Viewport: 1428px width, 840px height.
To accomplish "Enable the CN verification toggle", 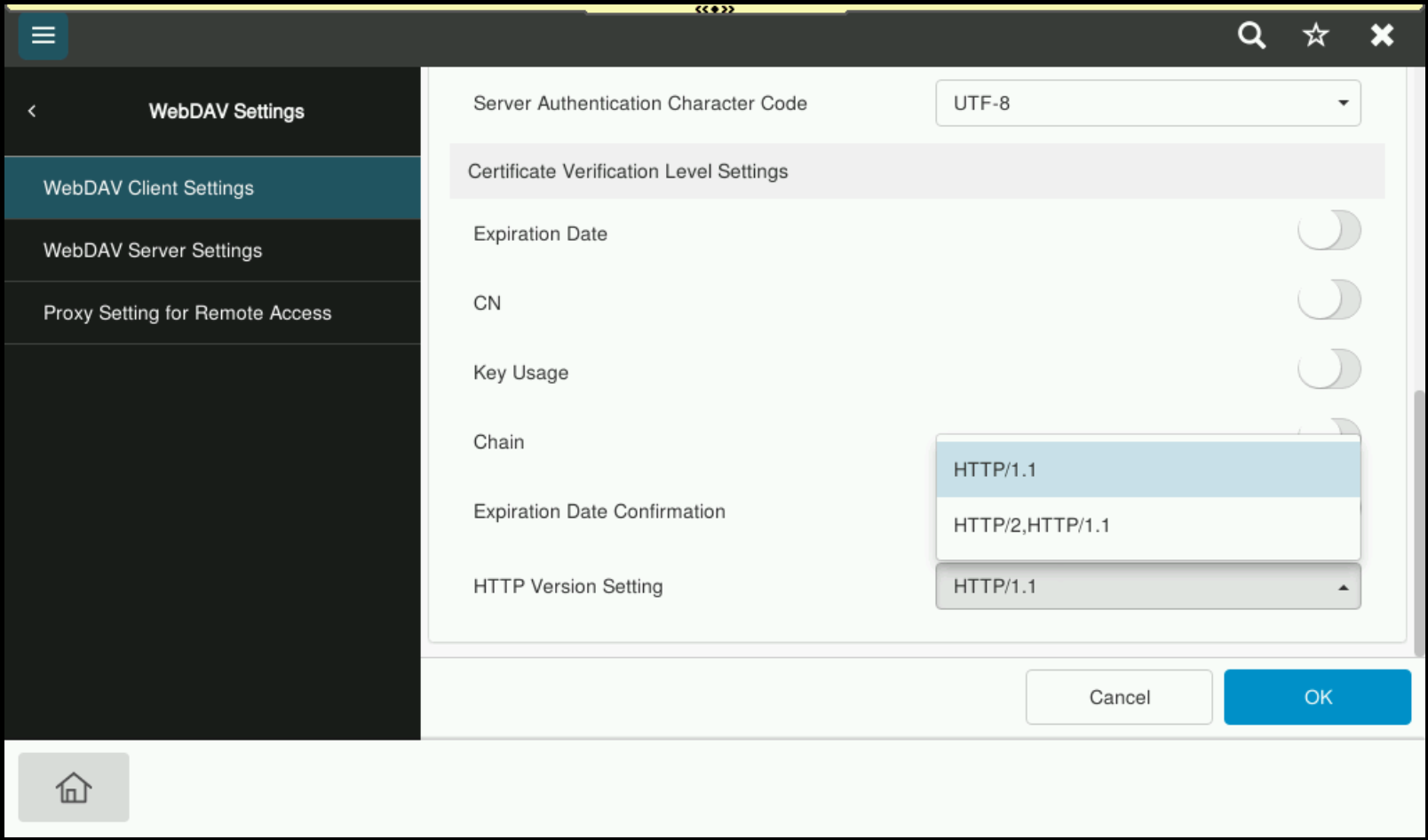I will click(x=1329, y=300).
